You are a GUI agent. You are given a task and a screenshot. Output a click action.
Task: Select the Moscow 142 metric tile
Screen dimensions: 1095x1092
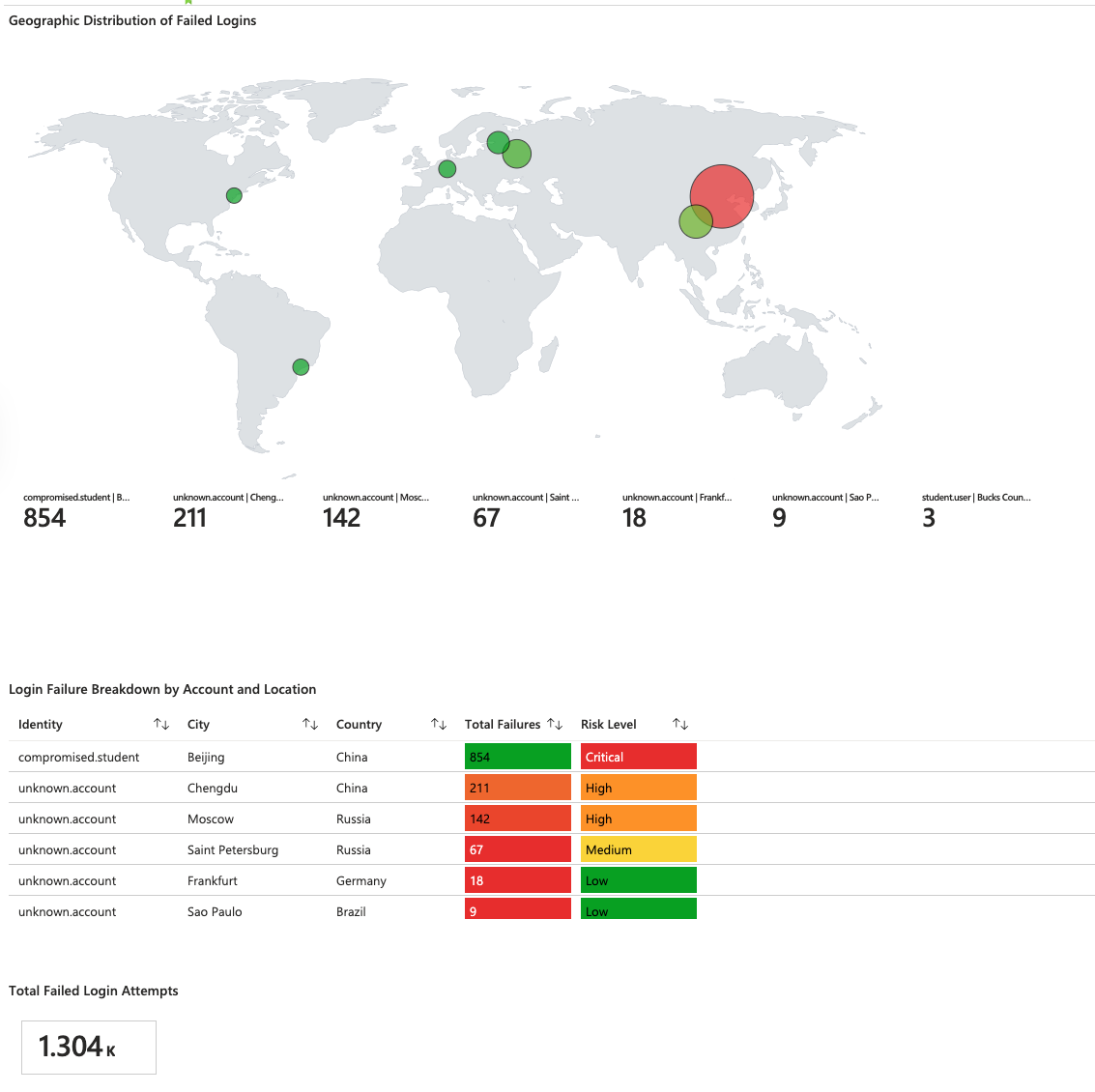[x=376, y=511]
